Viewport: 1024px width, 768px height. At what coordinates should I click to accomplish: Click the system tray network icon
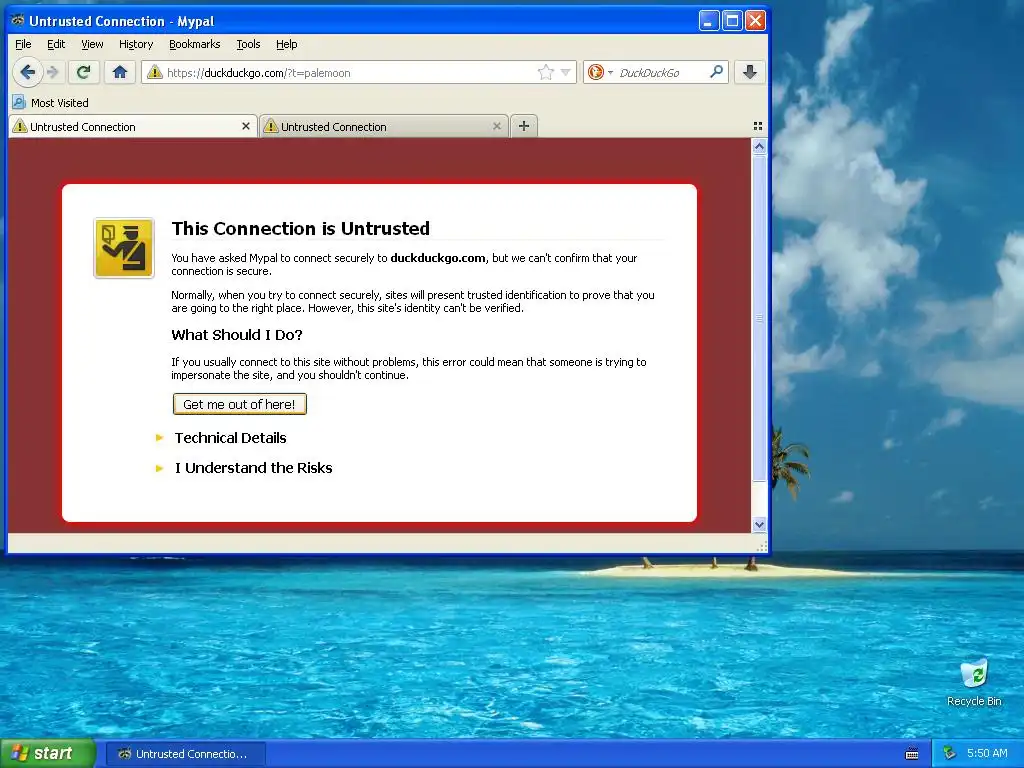coord(950,753)
